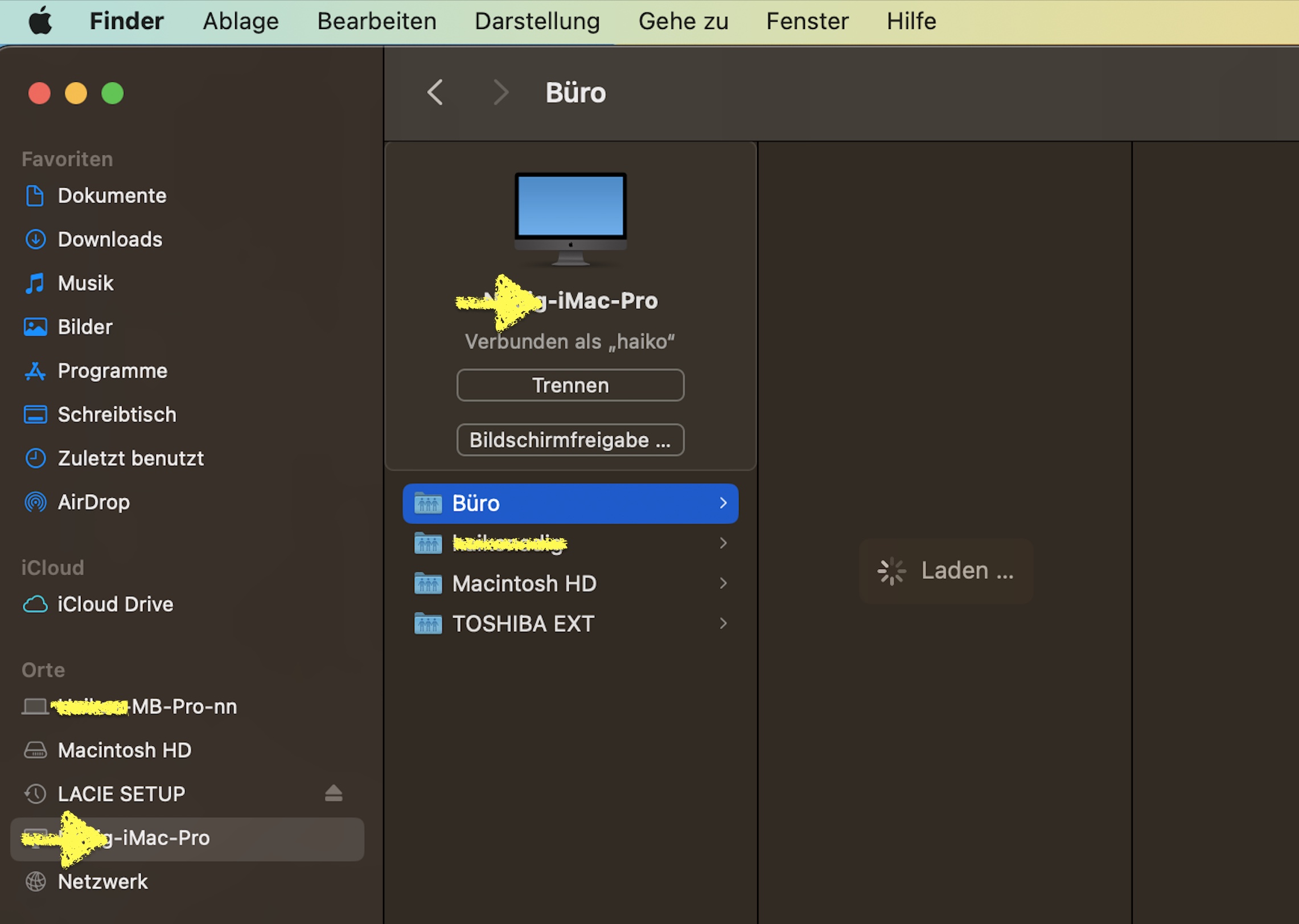Click the Programme apps icon

[x=35, y=371]
